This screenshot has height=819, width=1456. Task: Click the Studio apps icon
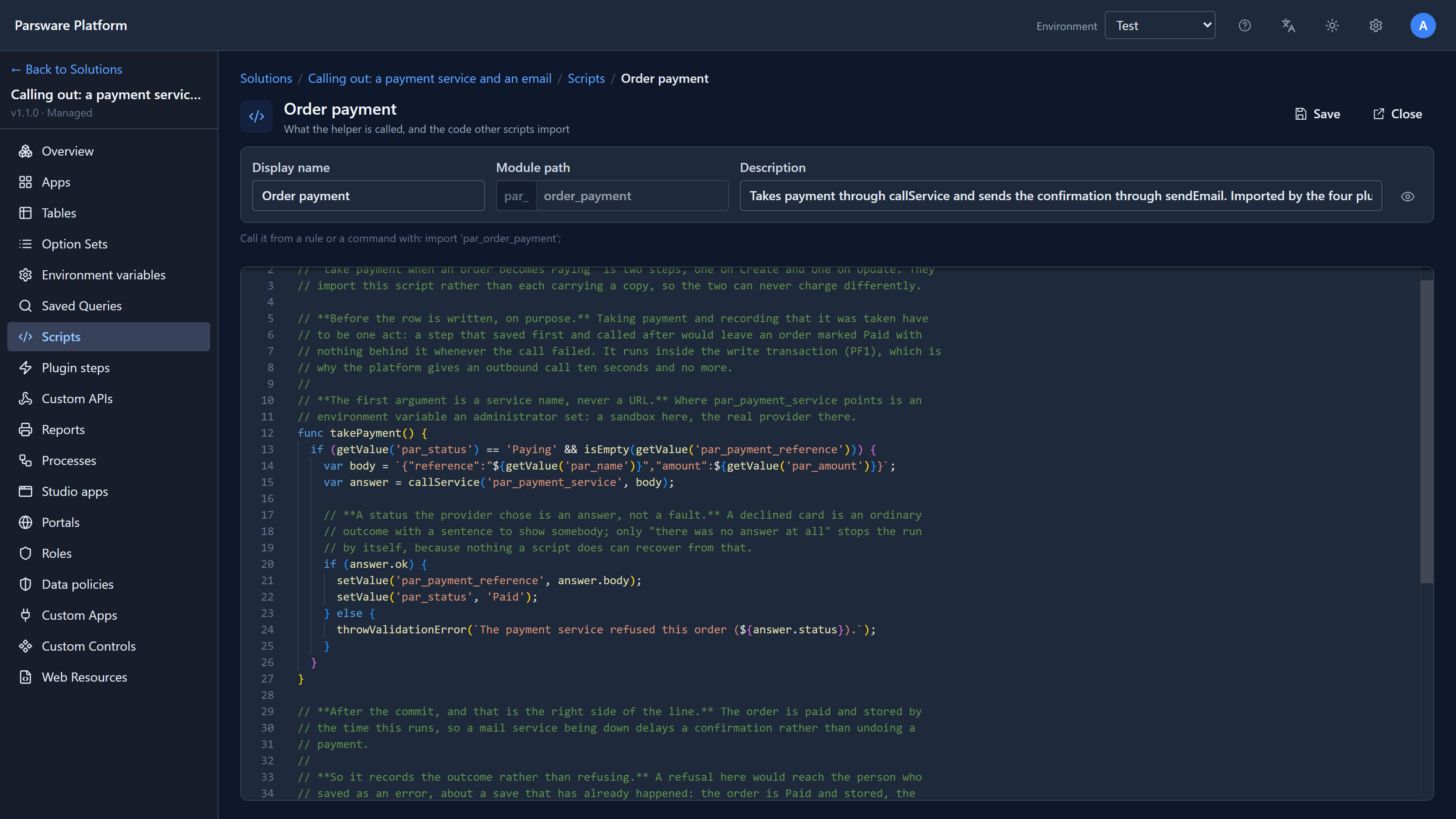coord(25,491)
